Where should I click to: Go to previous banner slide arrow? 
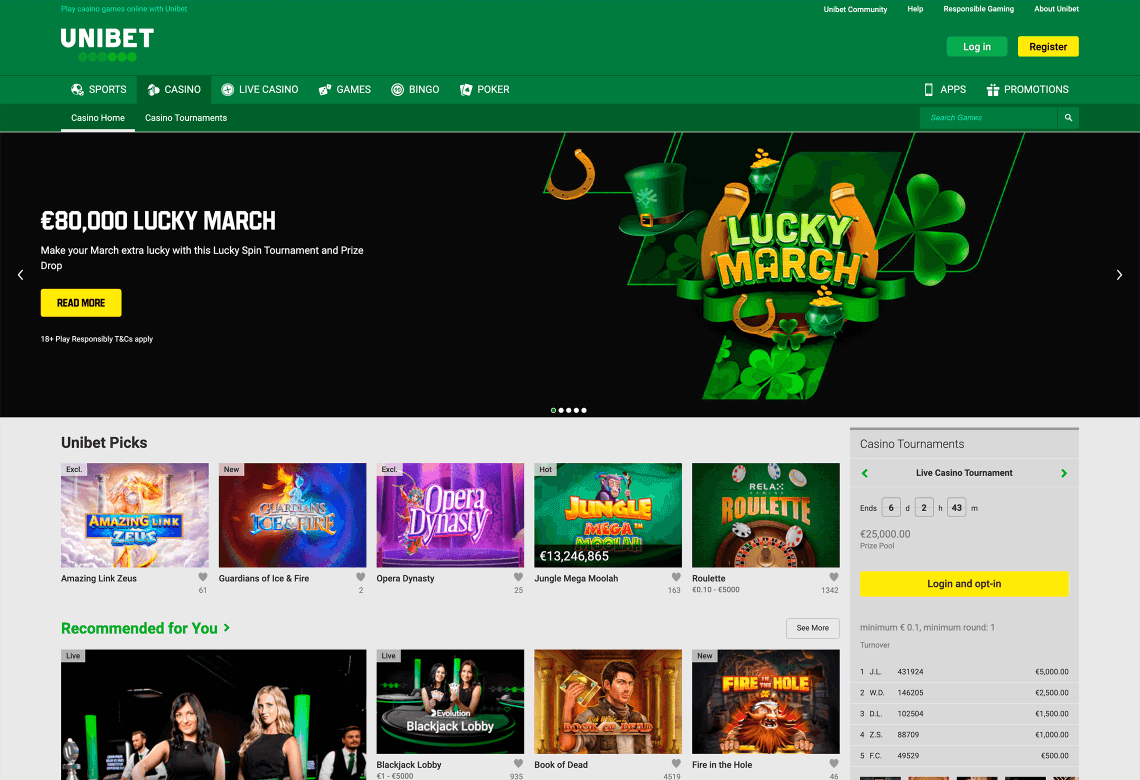click(x=20, y=275)
